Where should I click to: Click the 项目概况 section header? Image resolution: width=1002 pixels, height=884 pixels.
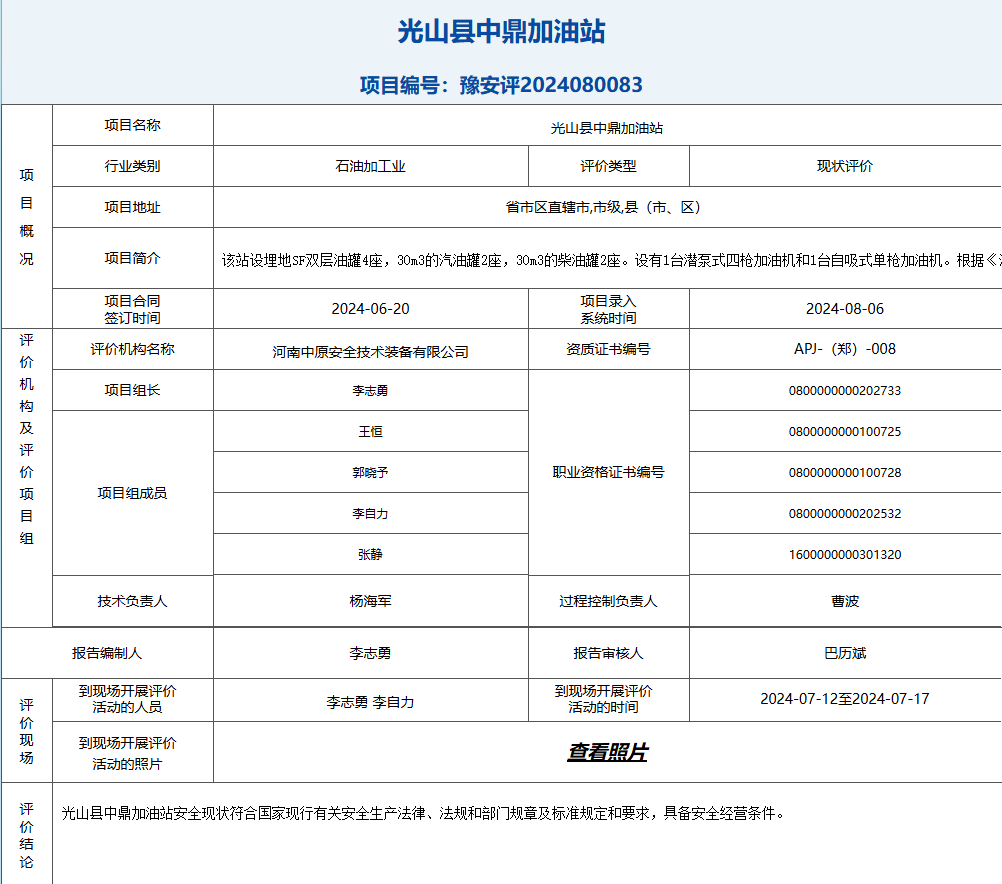tap(26, 217)
